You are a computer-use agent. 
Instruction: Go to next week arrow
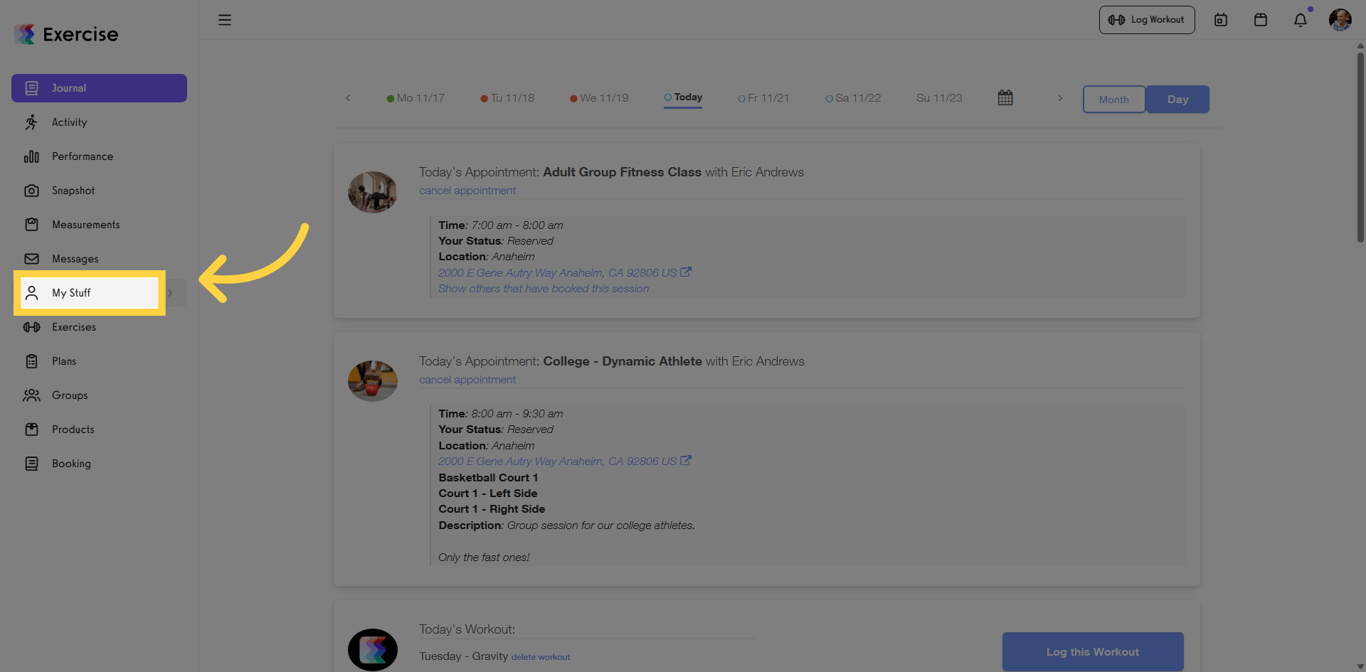[x=1060, y=98]
